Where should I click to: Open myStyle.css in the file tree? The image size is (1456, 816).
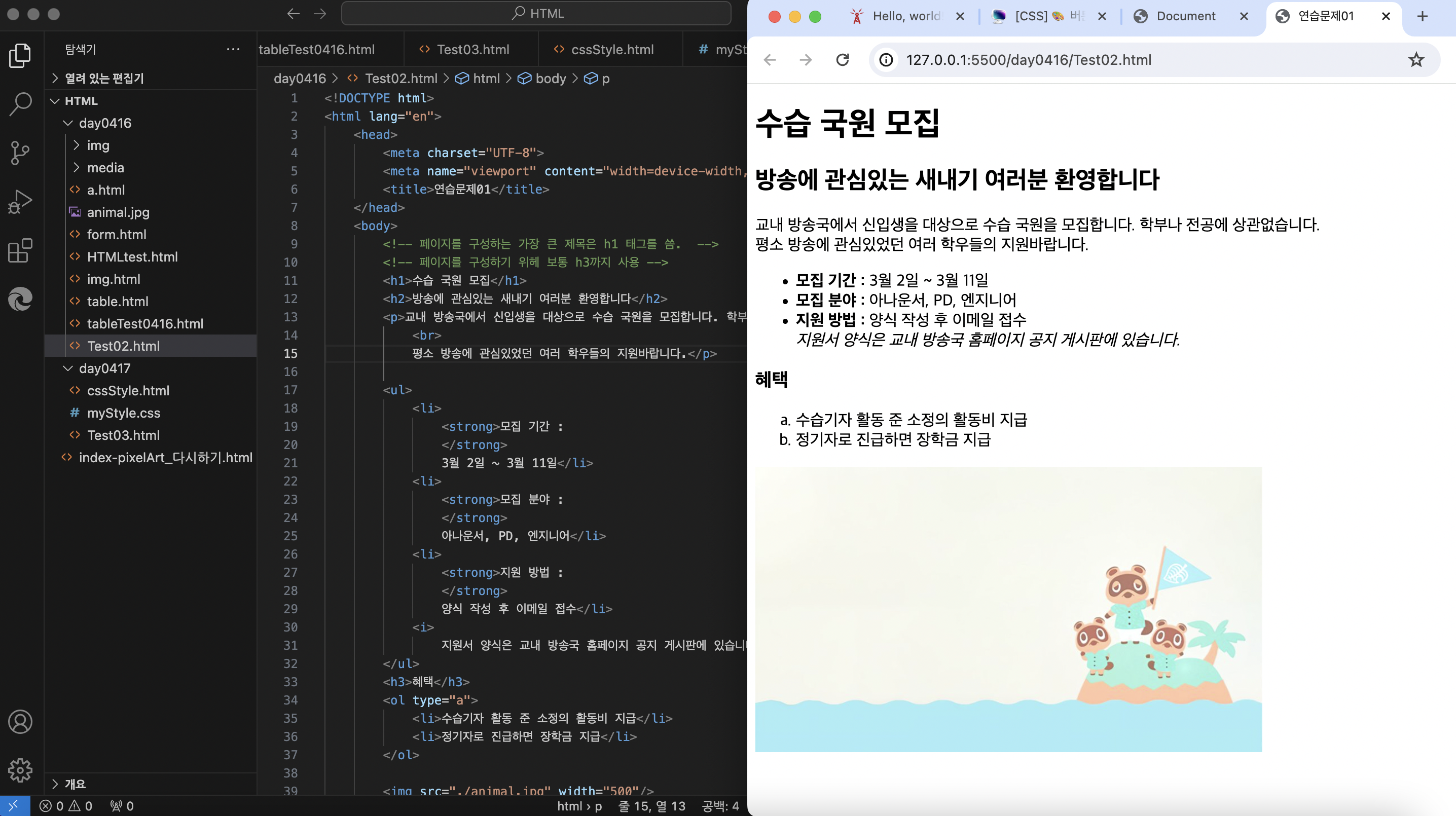[123, 413]
